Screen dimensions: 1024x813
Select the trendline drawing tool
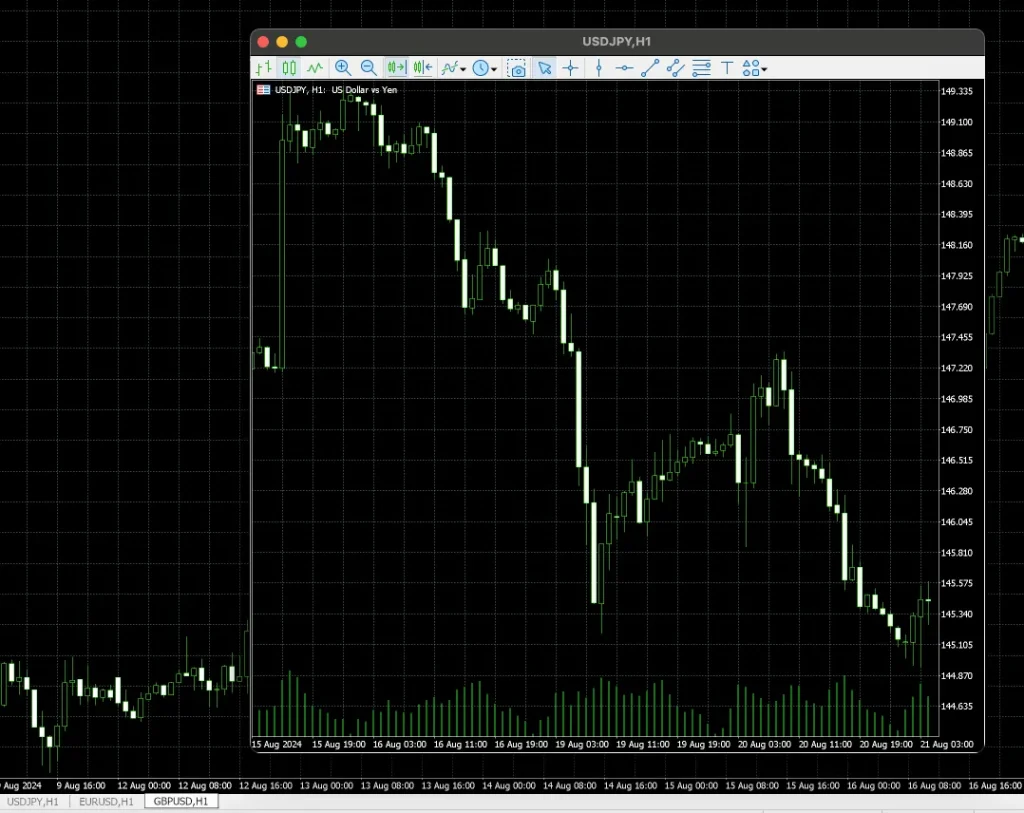650,68
